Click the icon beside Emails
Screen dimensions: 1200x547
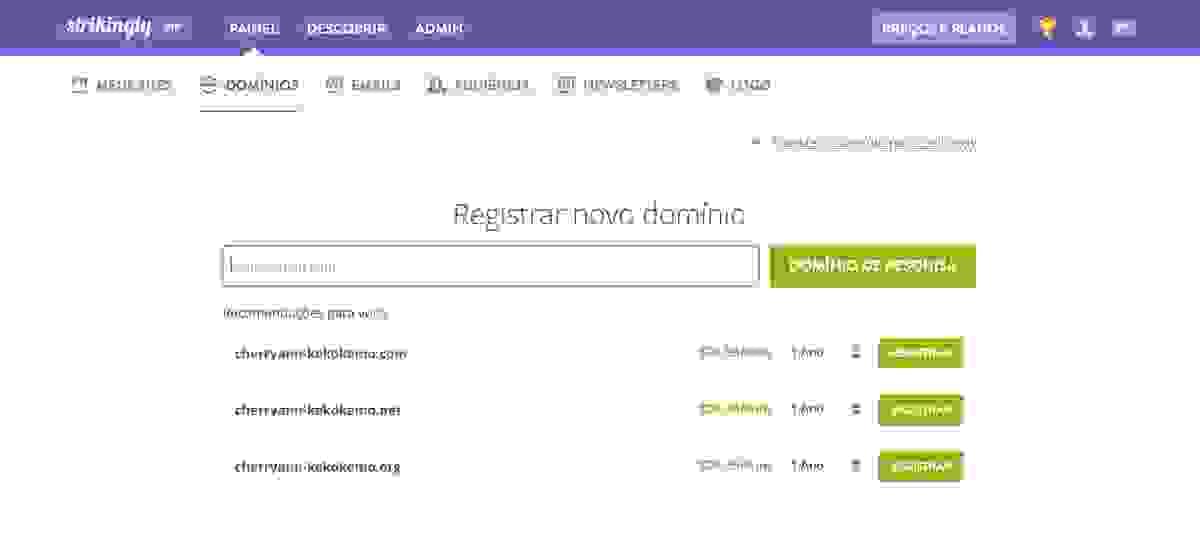[335, 85]
